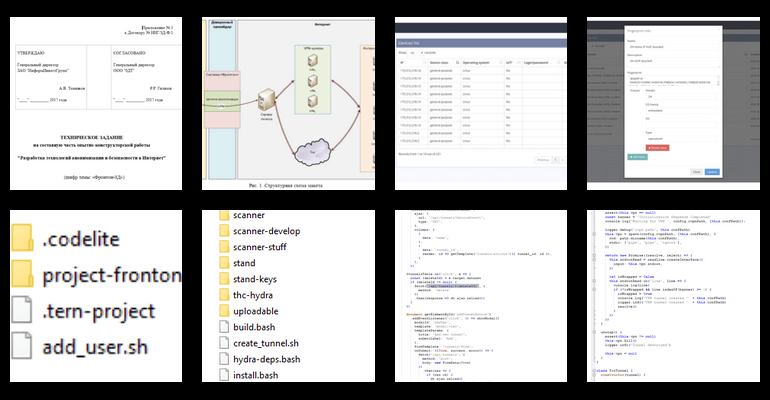This screenshot has width=770, height=400.
Task: Open the Devices list table thumbnail
Action: coord(481,104)
